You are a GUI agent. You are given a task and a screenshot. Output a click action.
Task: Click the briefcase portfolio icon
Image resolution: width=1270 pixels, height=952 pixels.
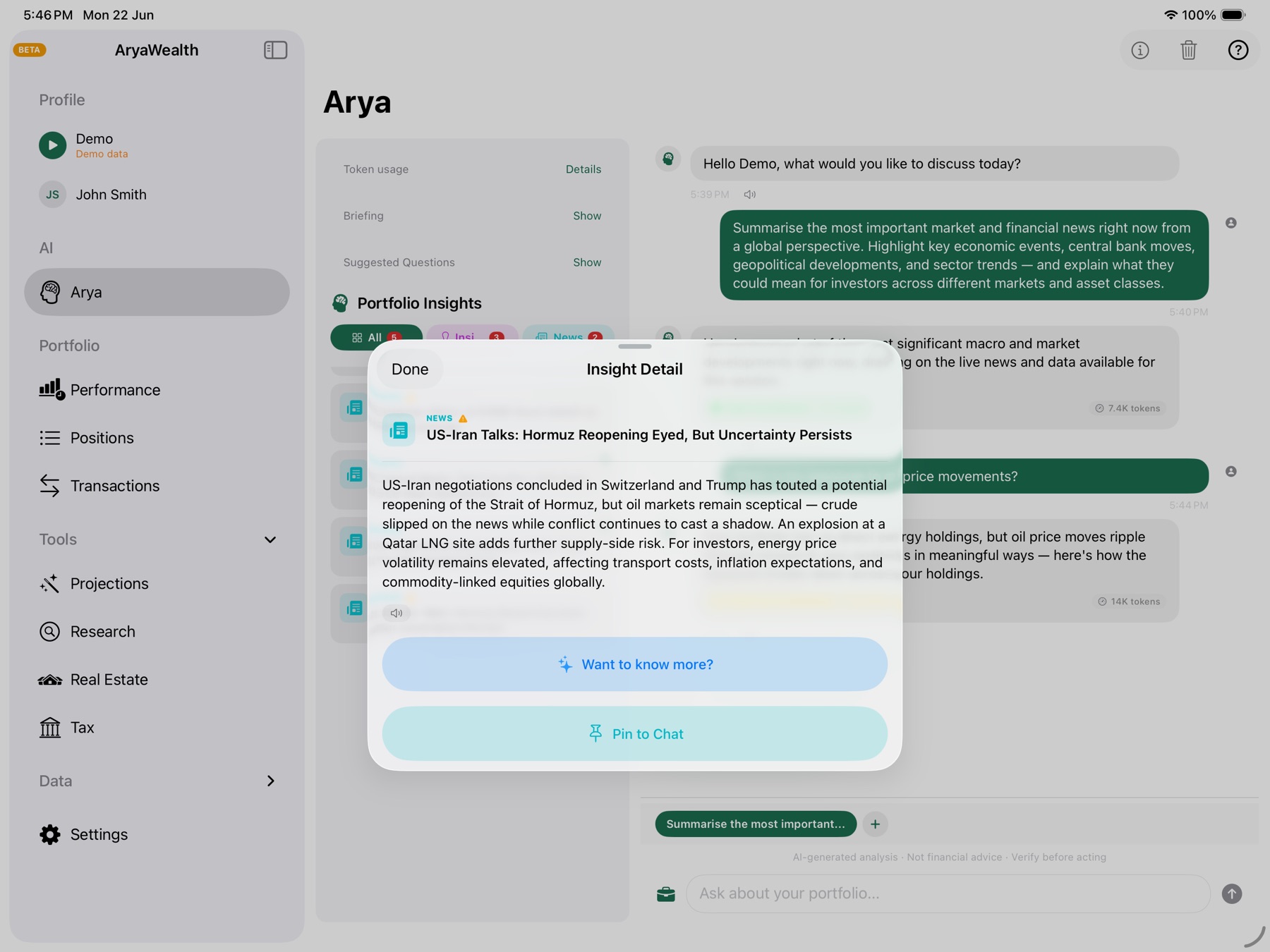[x=666, y=894]
